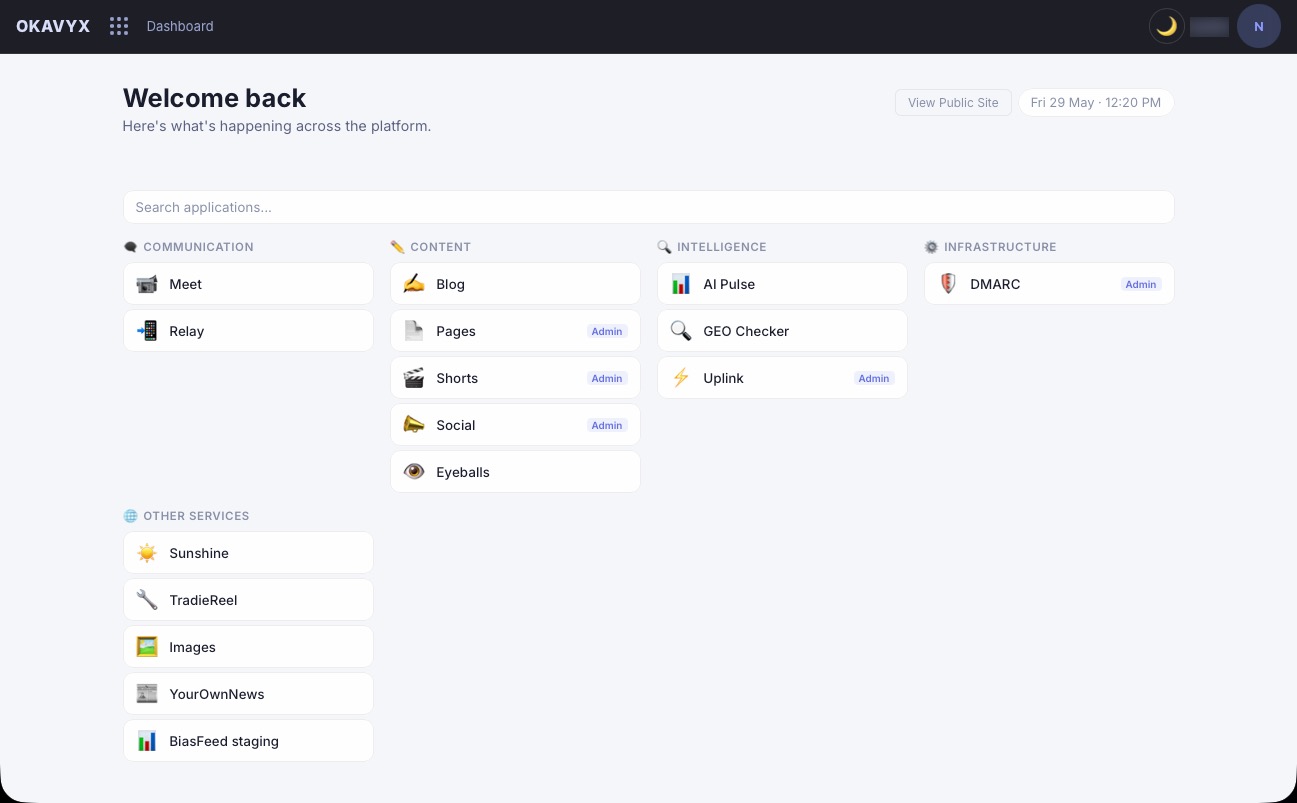Click the Blog writing hand icon
This screenshot has width=1297, height=803.
414,284
